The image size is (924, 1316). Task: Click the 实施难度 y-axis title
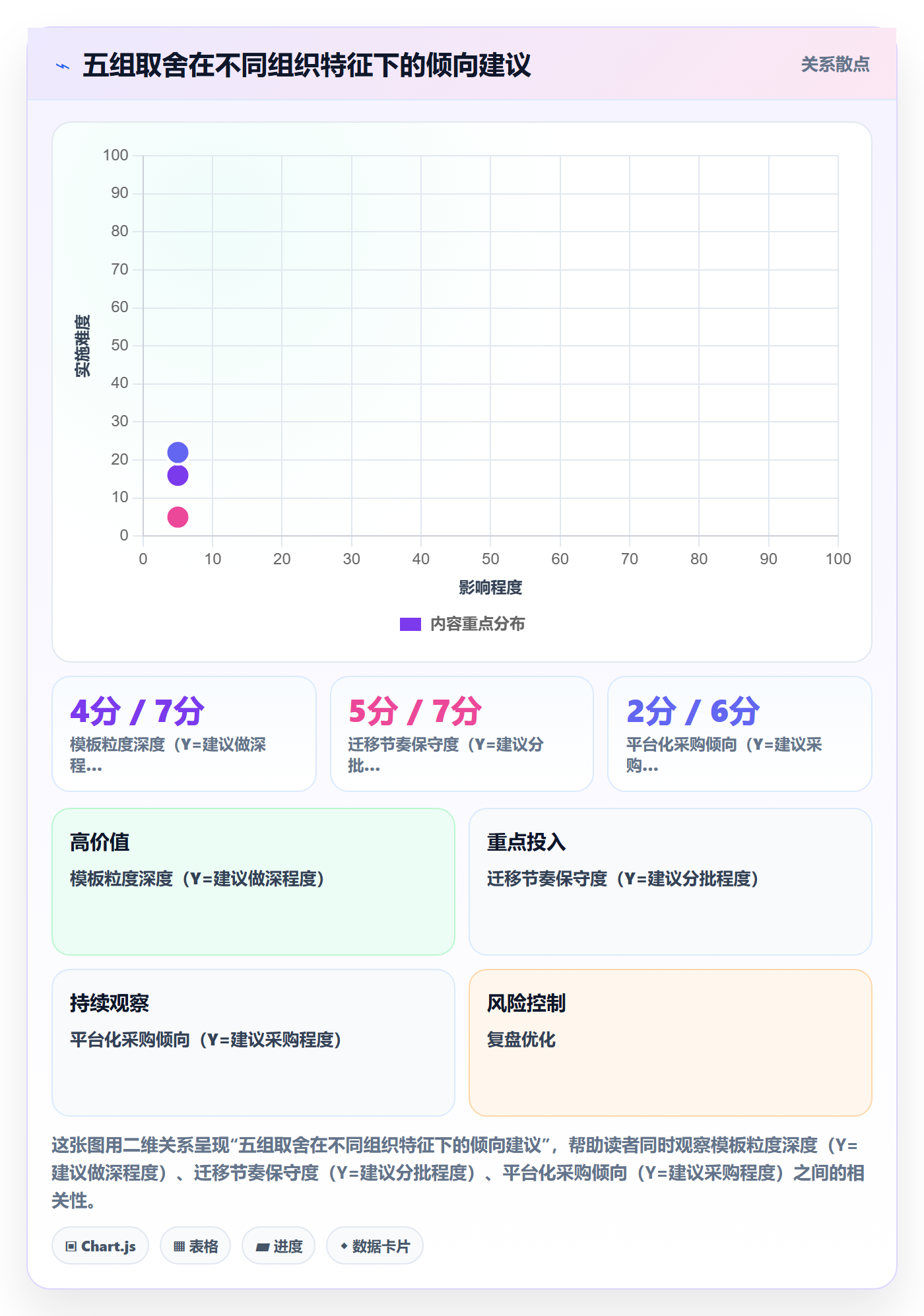82,345
